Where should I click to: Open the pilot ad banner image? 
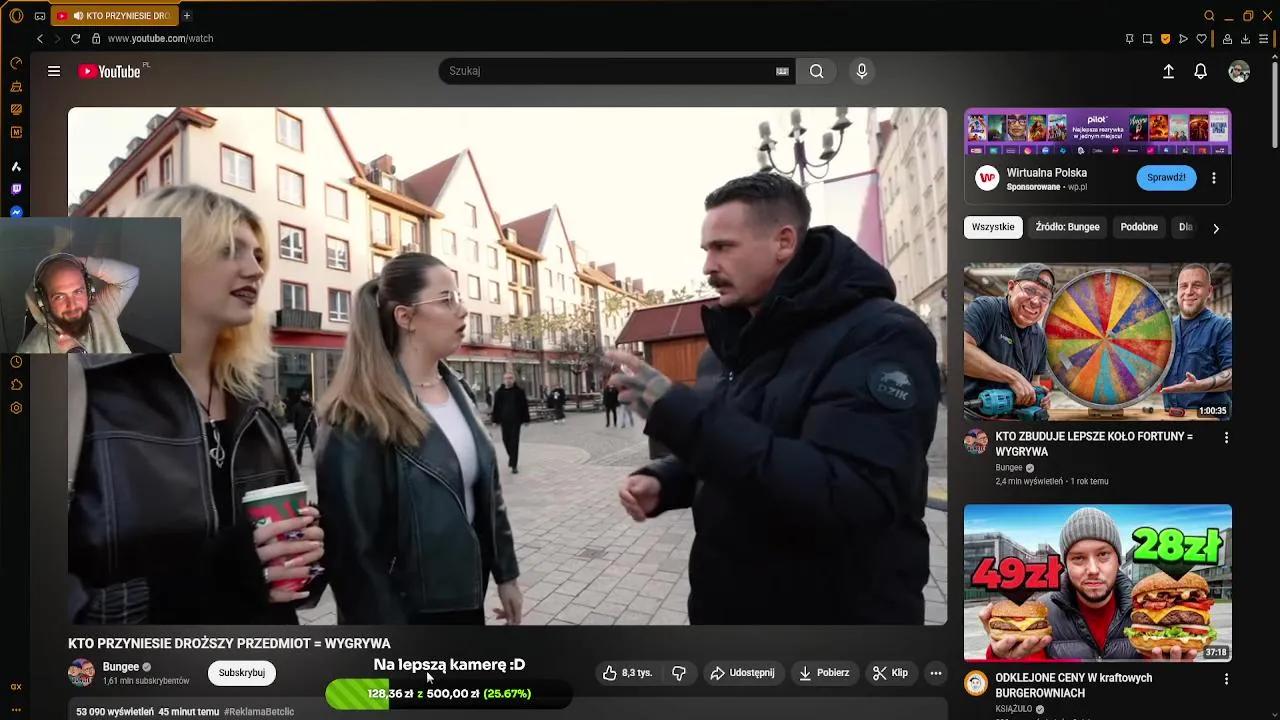tap(1097, 132)
